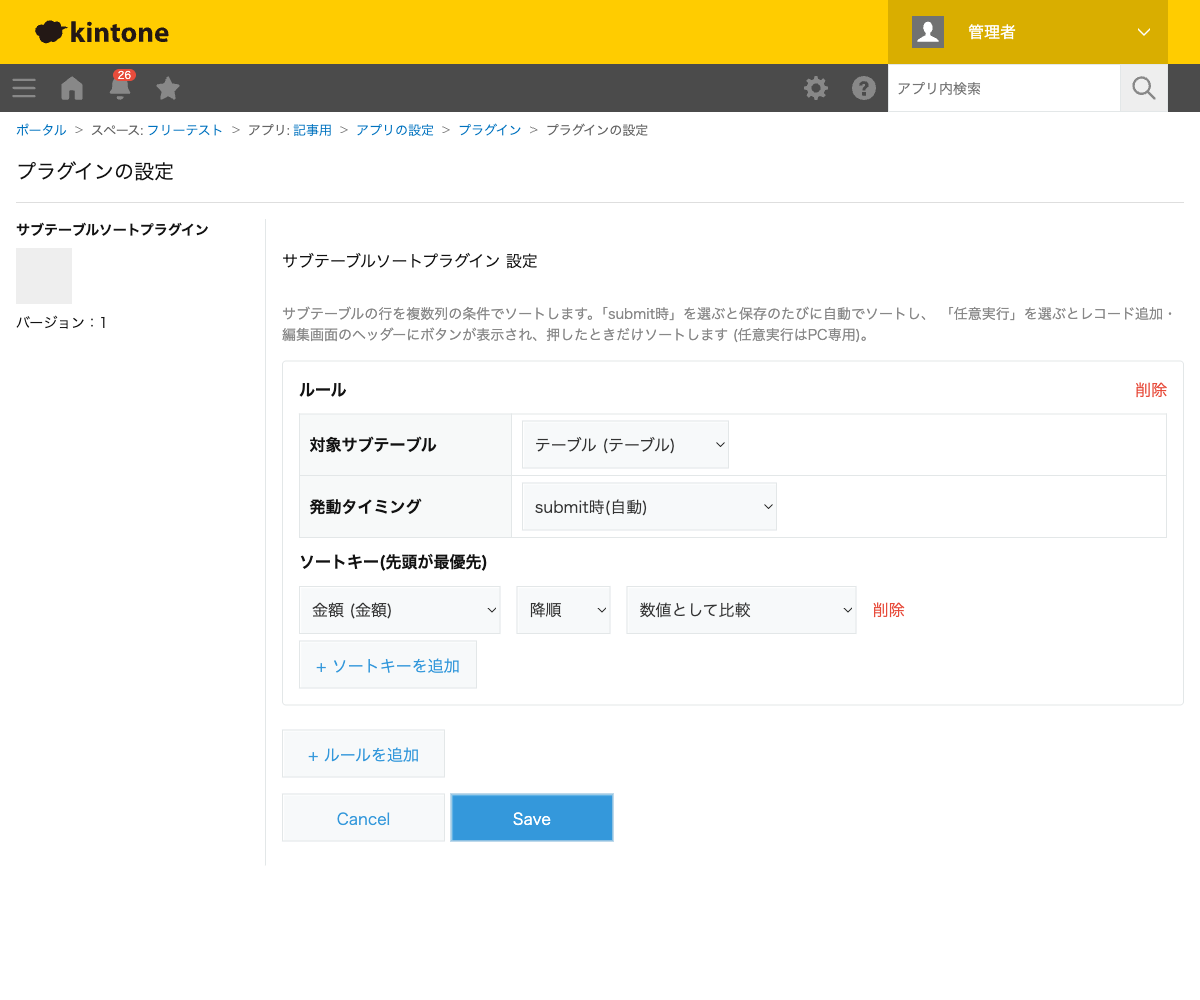Go to the portal home icon
Screen dimensions: 1200x1000
point(72,88)
